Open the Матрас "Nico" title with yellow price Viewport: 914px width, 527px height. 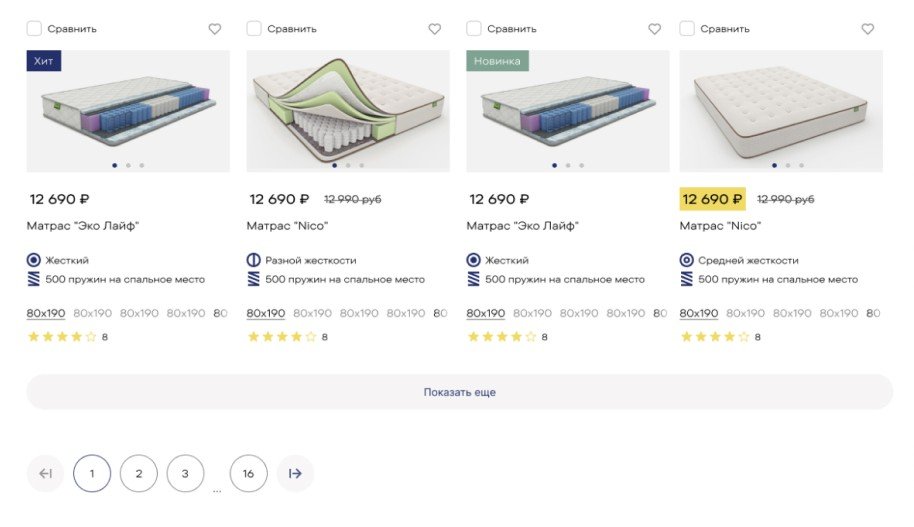720,226
